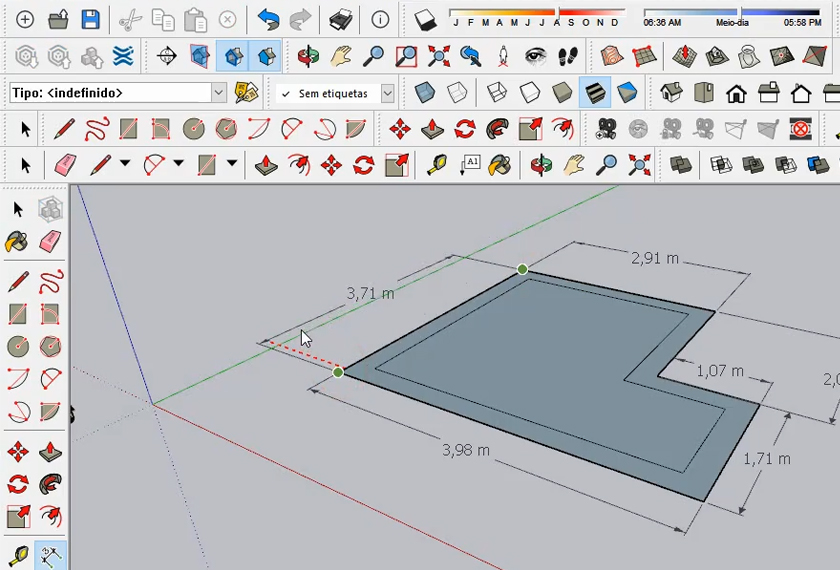Screen dimensions: 840x570
Task: Click the Undo arrow icon
Action: pos(268,19)
